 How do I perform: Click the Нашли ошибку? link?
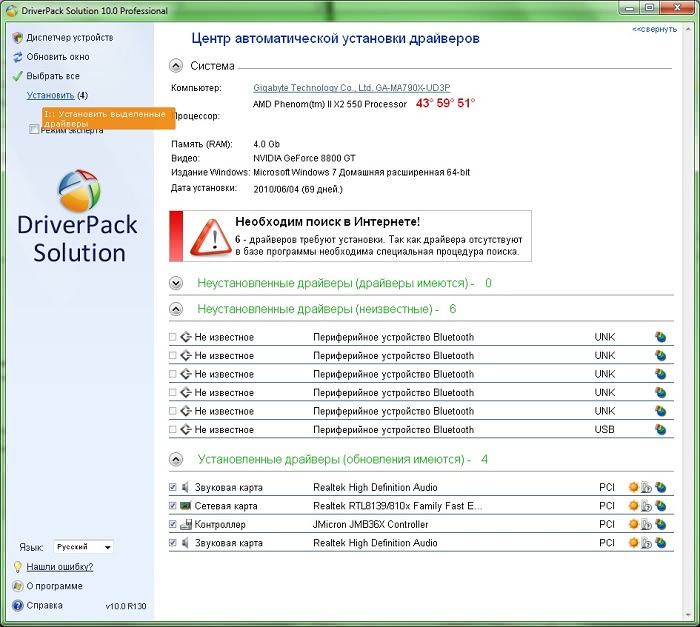60,567
